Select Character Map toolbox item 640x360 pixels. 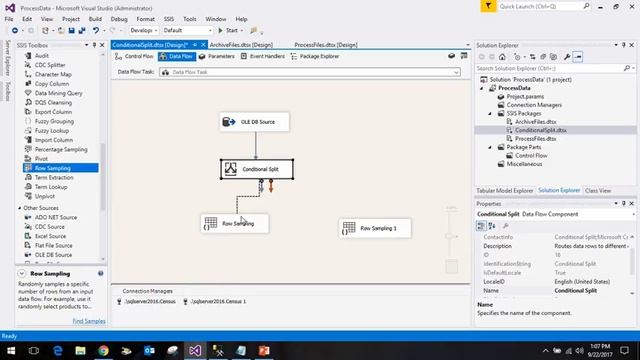pos(53,74)
